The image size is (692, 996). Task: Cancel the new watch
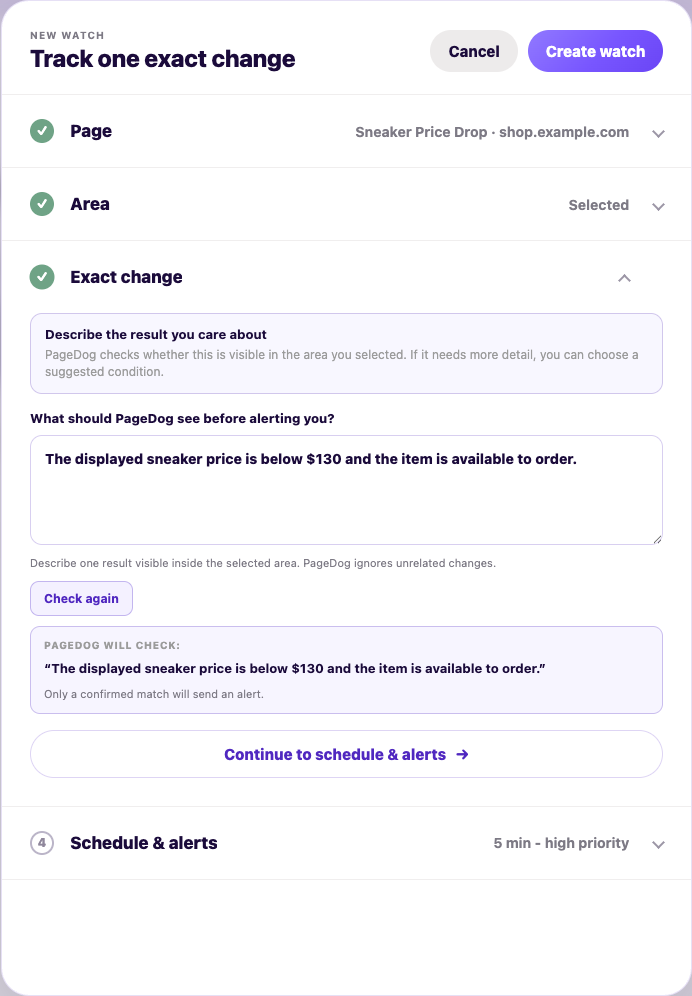[474, 51]
